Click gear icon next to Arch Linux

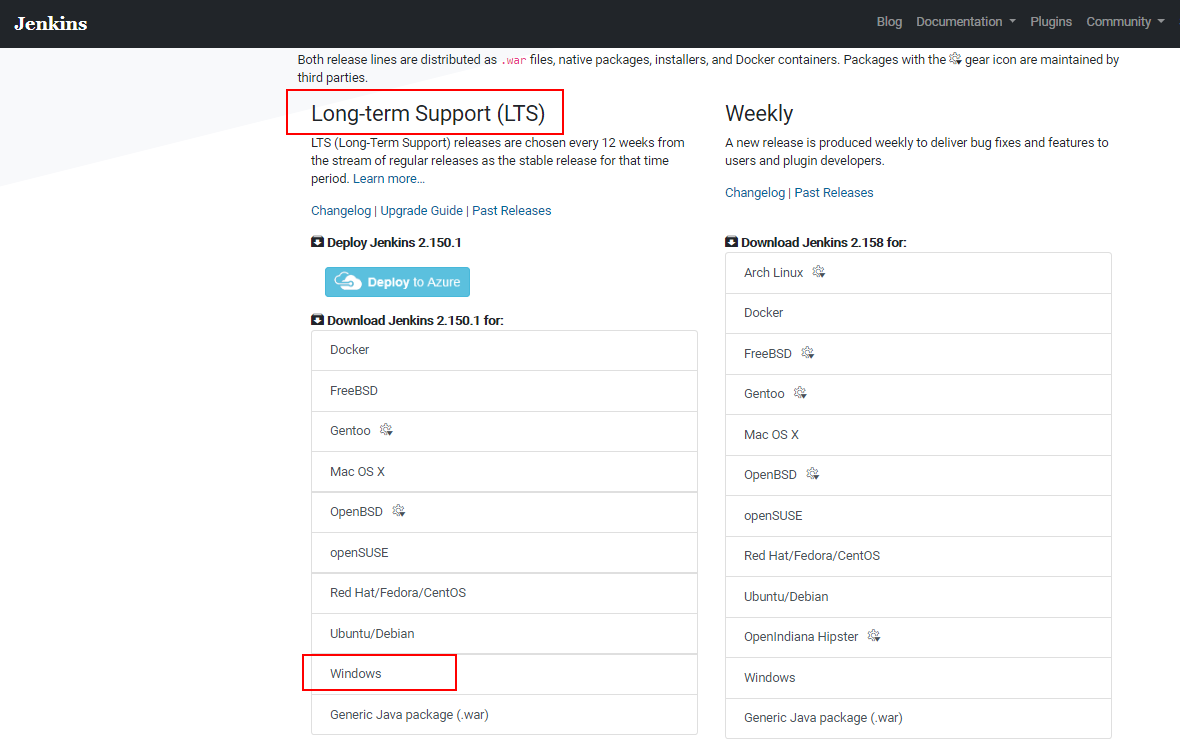[819, 272]
